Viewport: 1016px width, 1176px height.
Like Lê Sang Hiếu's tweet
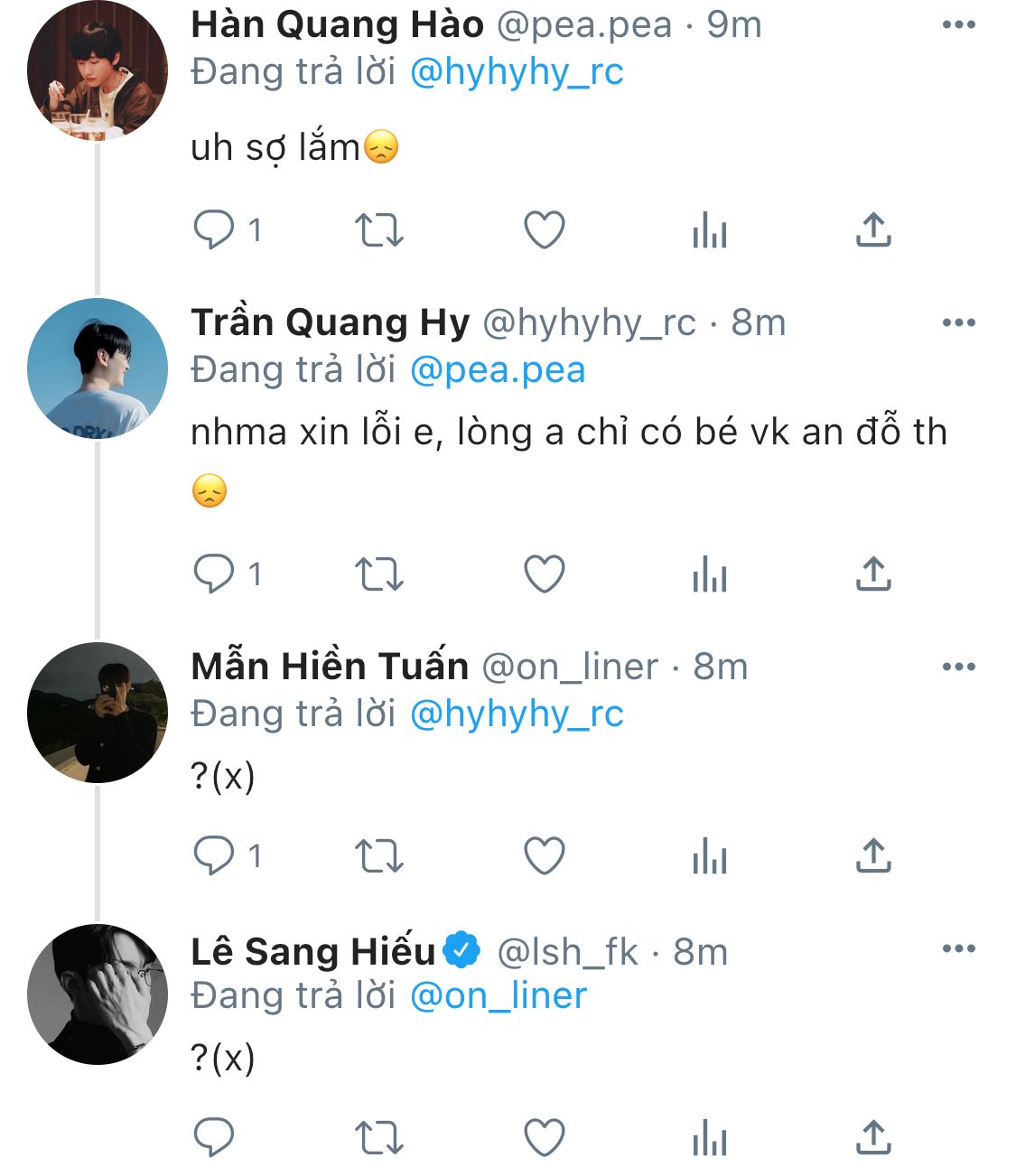coord(545,1138)
